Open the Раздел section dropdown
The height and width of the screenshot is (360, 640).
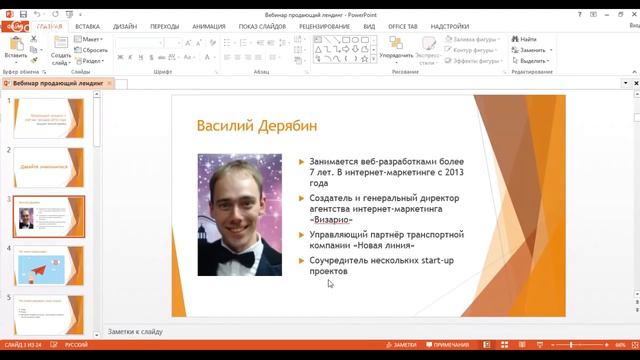tap(89, 61)
